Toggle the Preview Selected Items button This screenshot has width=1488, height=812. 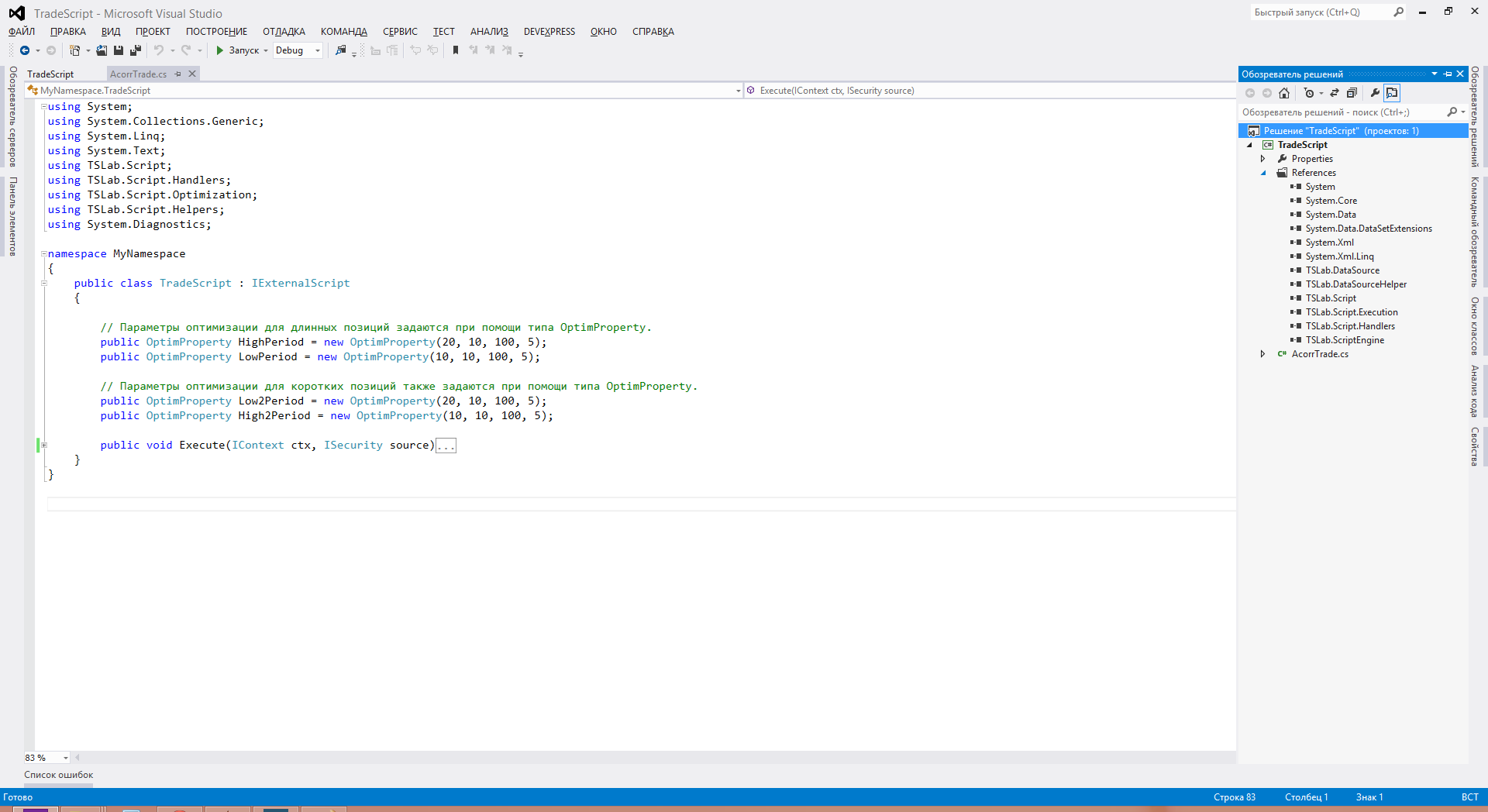[1392, 93]
